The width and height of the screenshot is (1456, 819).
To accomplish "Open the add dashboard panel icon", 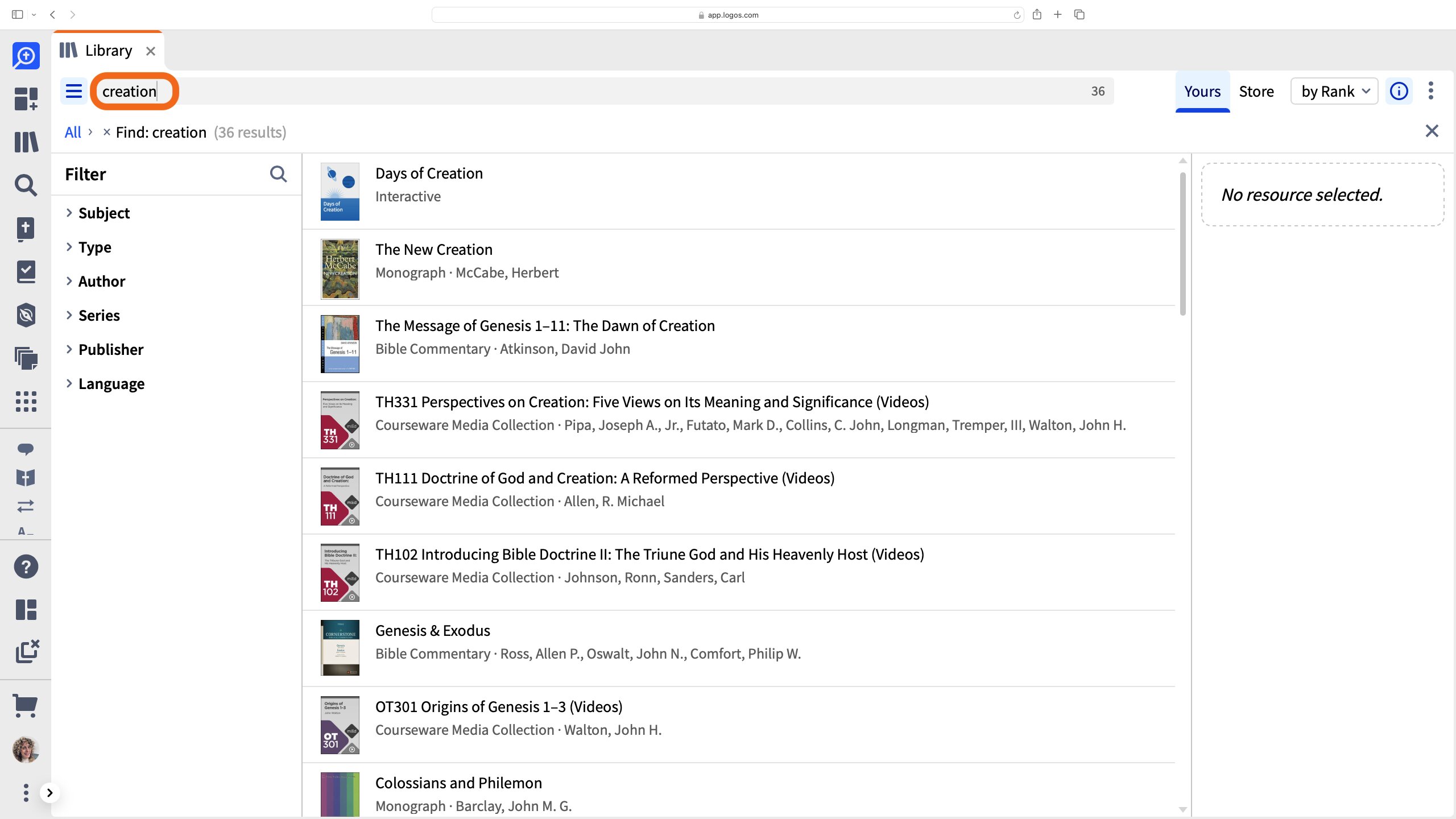I will click(x=26, y=98).
